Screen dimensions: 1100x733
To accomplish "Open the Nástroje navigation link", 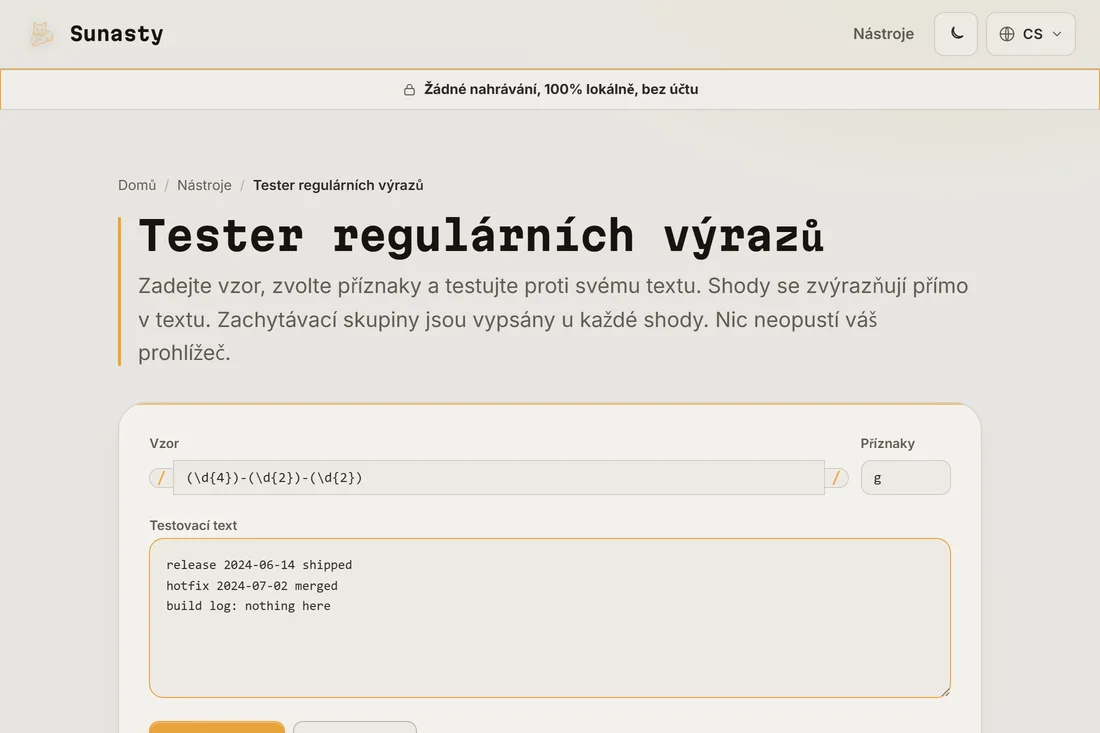I will click(883, 34).
